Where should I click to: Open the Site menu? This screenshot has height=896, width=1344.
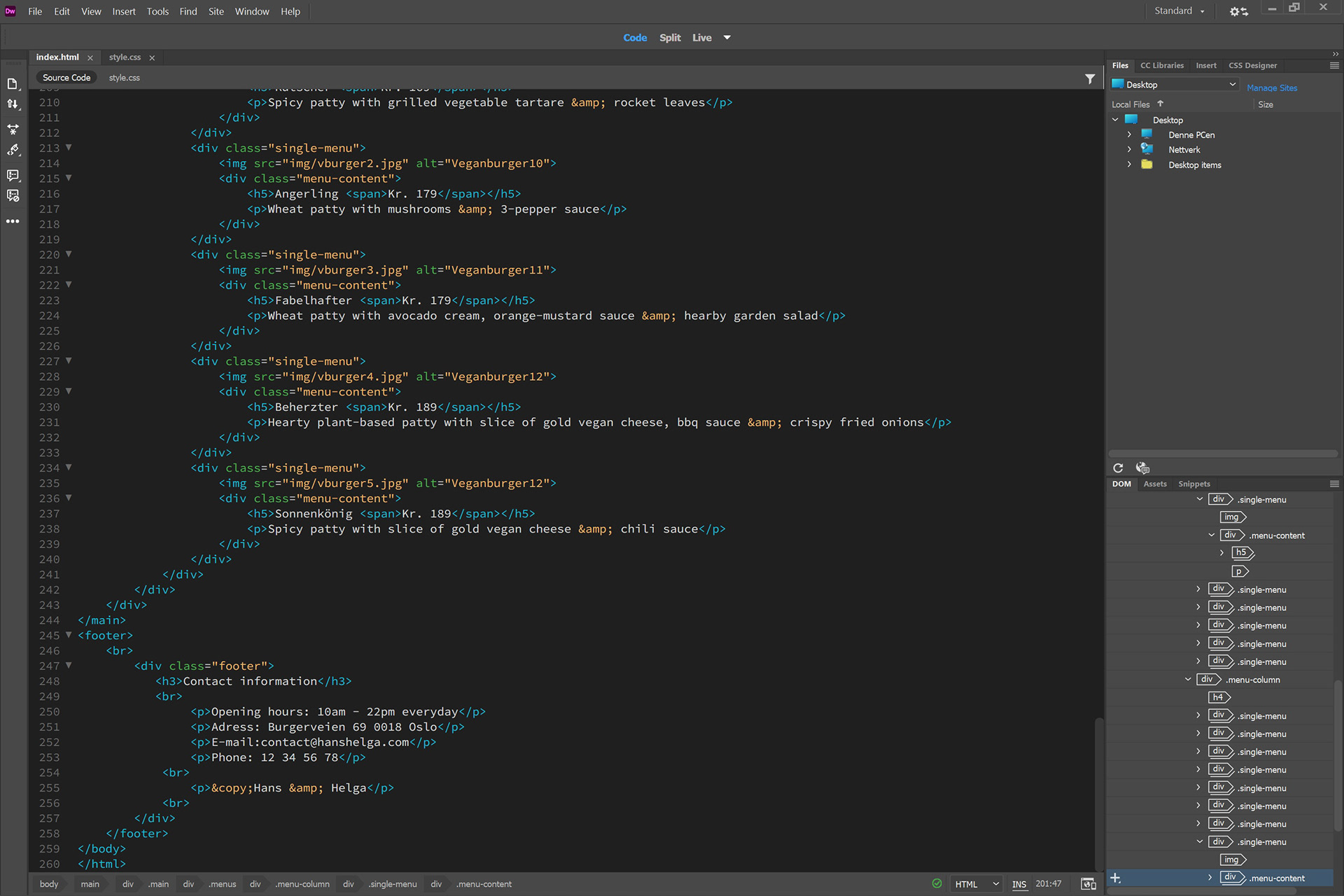(216, 11)
